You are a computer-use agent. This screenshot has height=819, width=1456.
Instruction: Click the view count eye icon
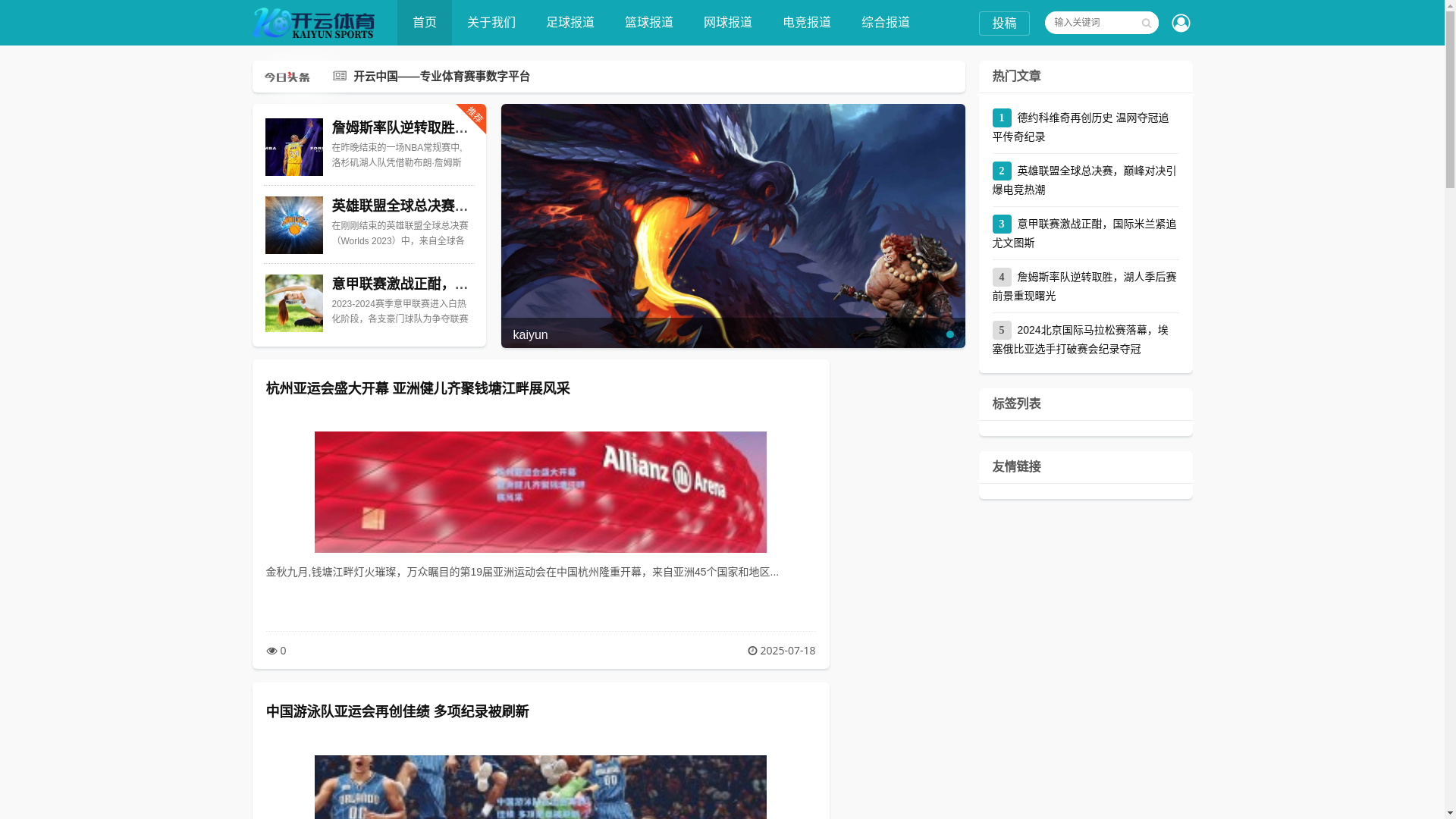pyautogui.click(x=271, y=651)
